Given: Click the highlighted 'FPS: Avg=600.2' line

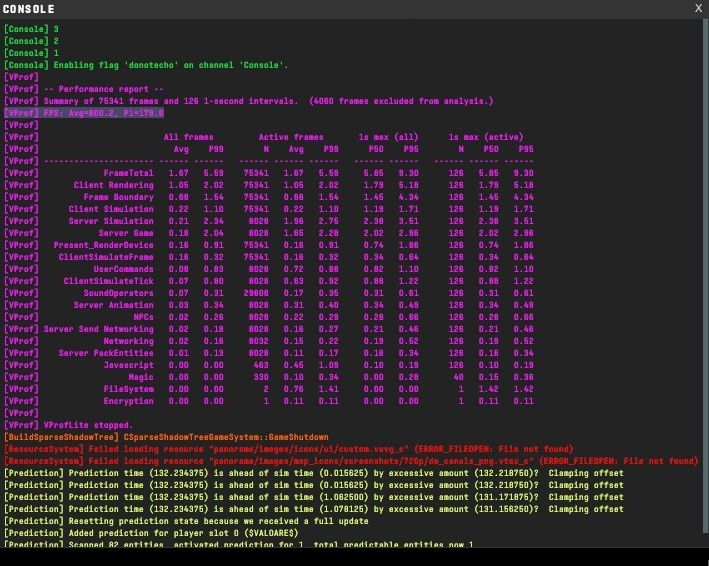Looking at the screenshot, I should coord(84,113).
